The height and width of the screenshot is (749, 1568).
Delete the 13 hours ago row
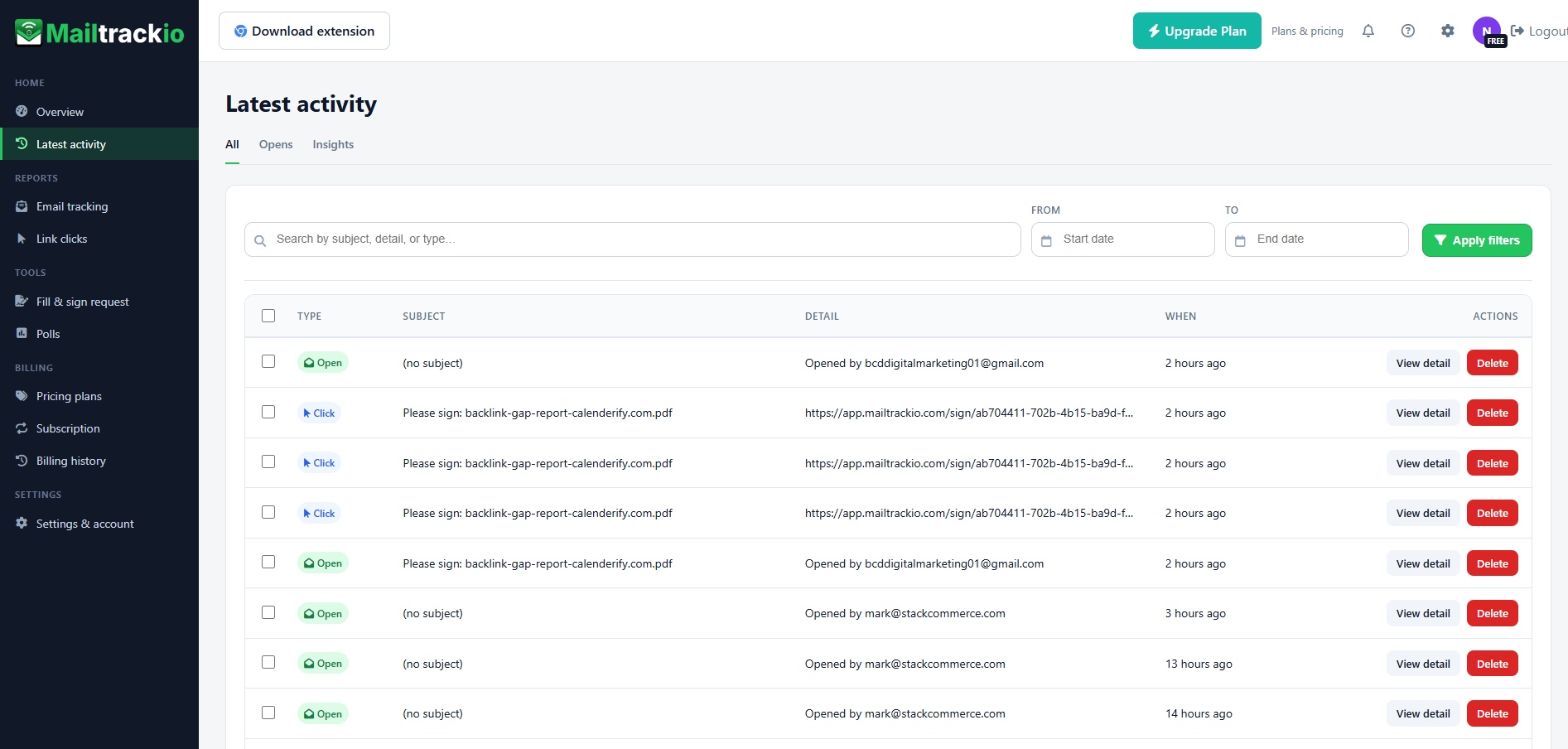(1492, 664)
